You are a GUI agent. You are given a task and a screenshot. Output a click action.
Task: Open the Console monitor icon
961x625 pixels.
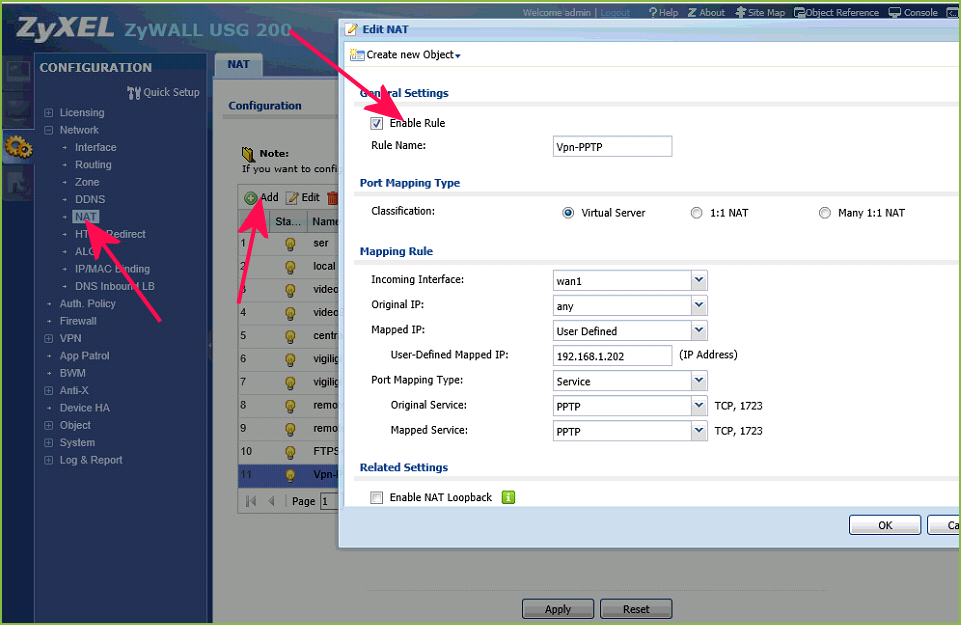click(895, 12)
